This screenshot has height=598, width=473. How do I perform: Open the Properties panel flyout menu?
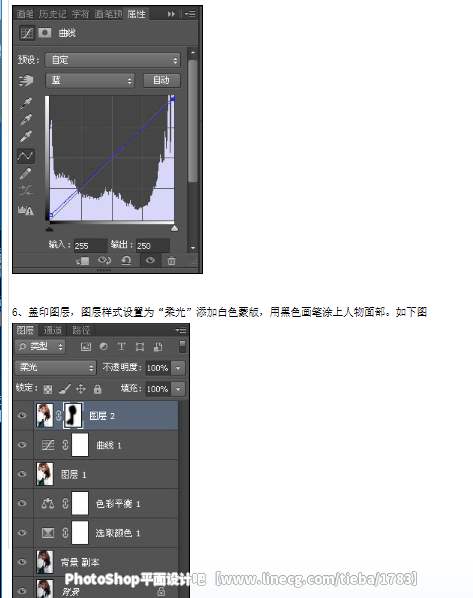tap(190, 14)
